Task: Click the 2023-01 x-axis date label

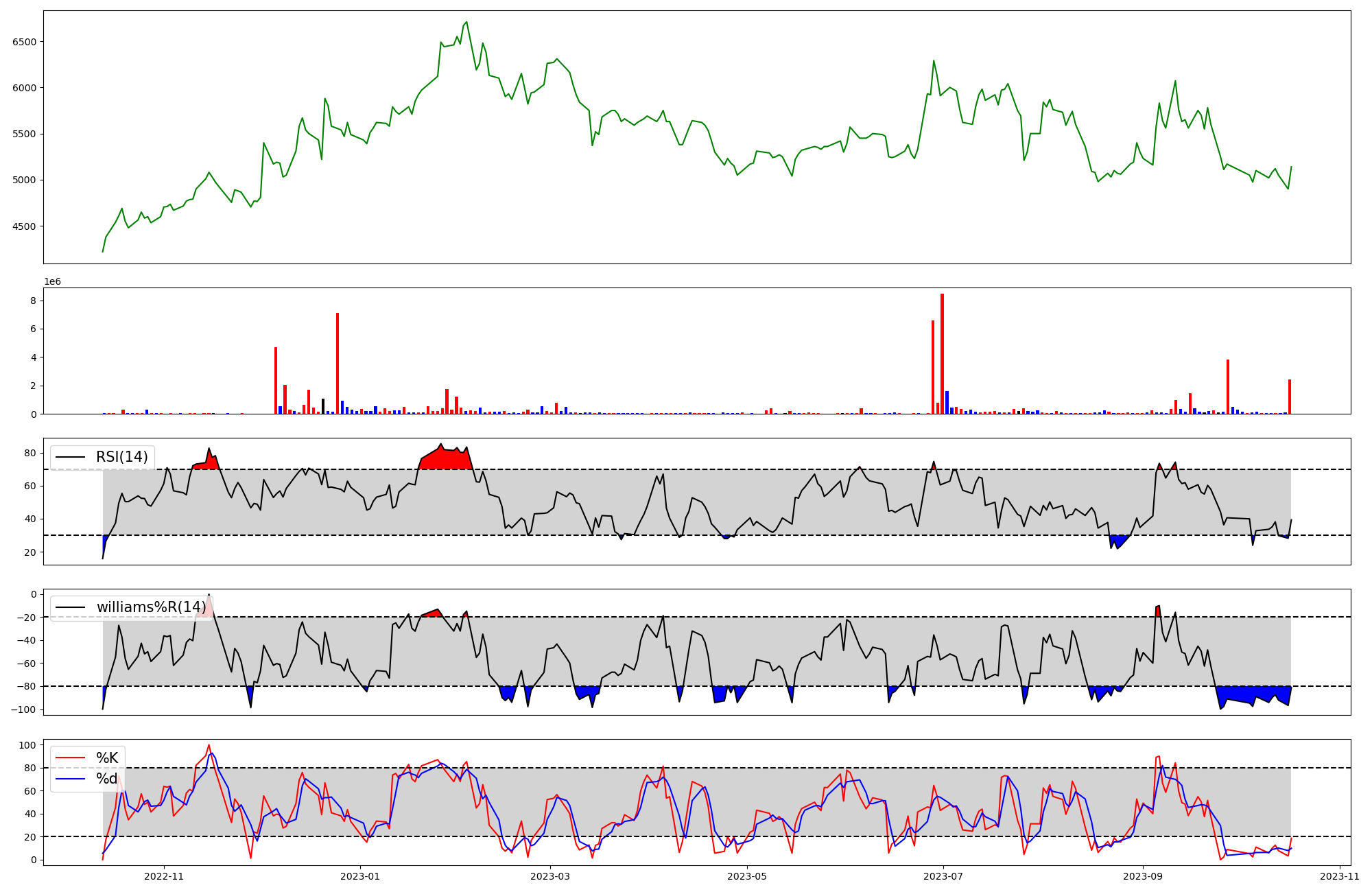Action: pos(360,876)
